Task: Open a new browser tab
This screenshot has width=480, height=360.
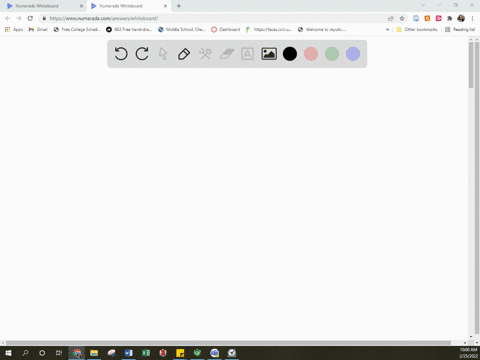Action: click(x=179, y=6)
